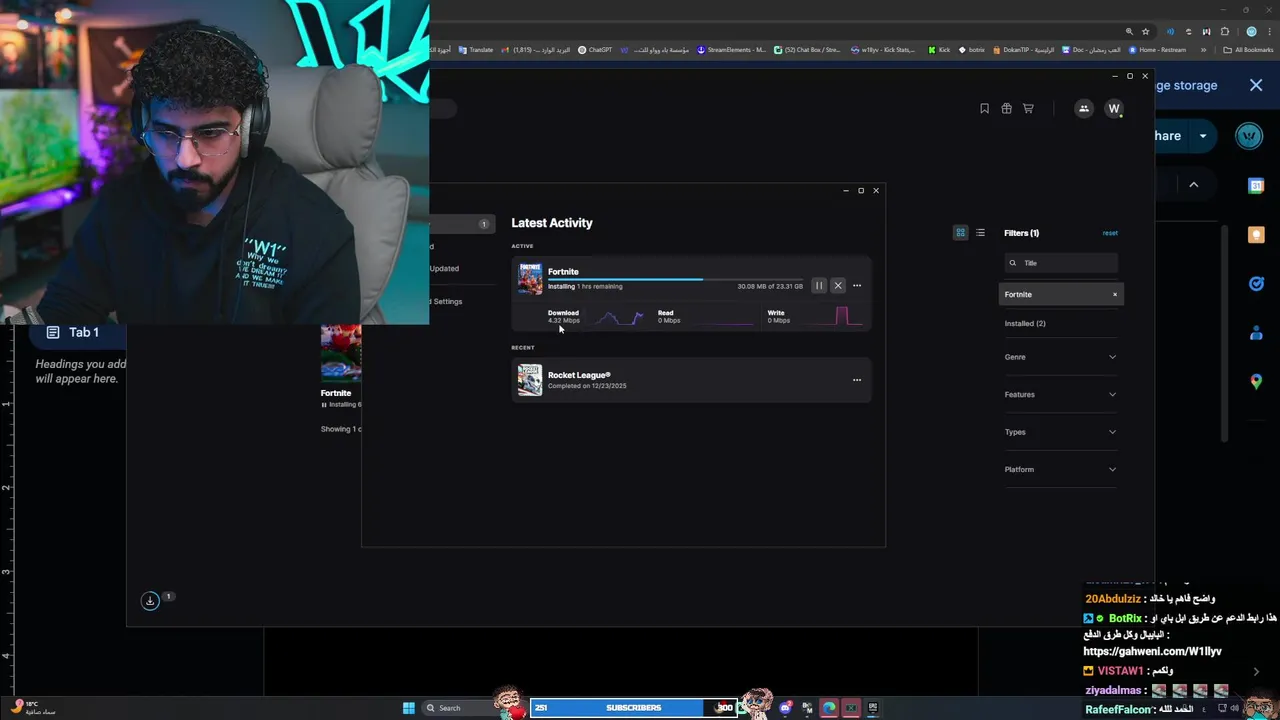Switch library to list view
Screen dimensions: 1280x720
(980, 233)
